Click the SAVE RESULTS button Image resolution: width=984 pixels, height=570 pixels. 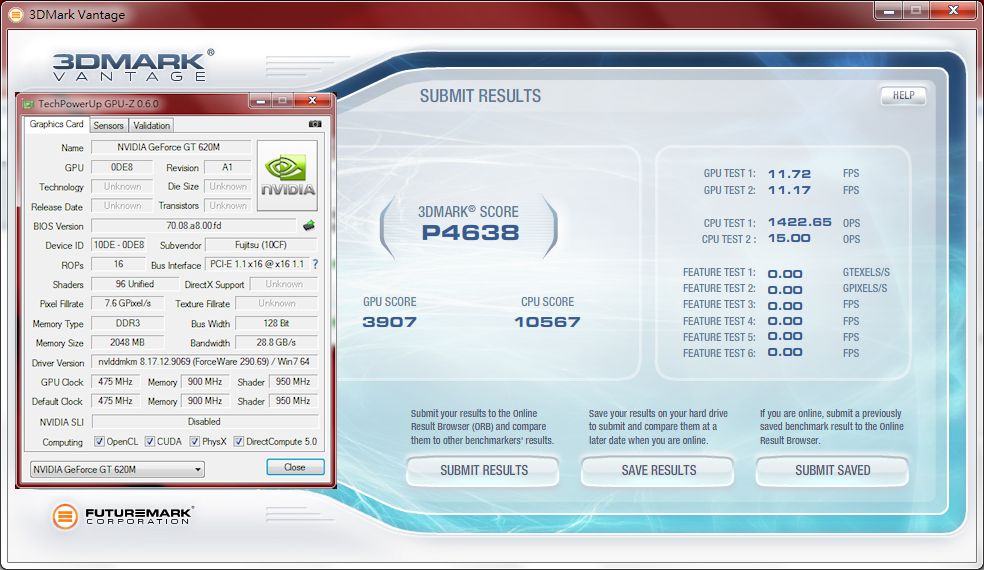click(658, 470)
